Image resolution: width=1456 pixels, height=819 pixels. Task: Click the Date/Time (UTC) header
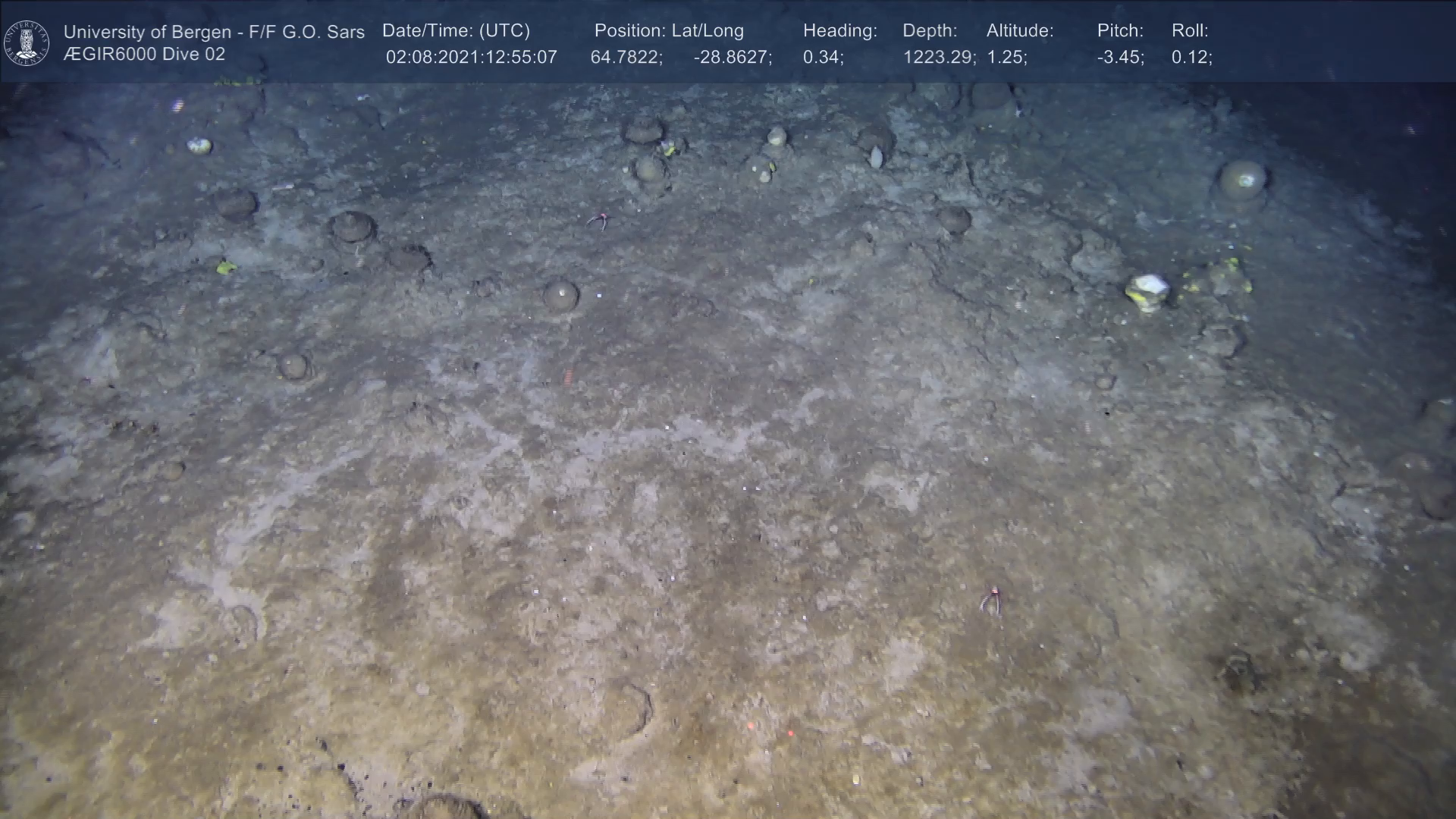click(x=456, y=31)
